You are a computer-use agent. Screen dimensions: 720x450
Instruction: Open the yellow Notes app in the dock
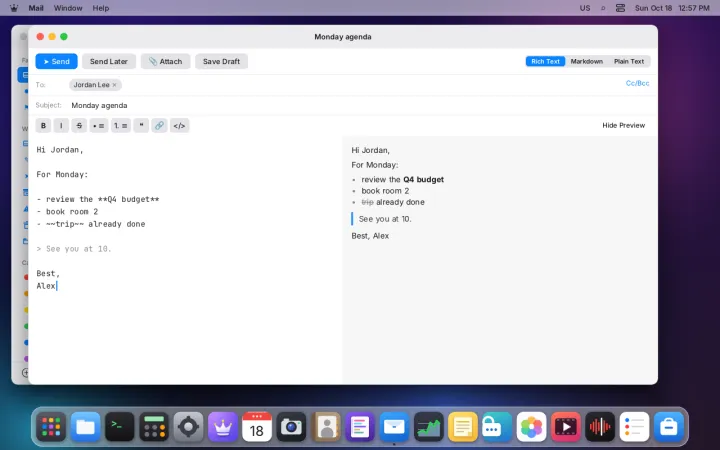pyautogui.click(x=462, y=427)
